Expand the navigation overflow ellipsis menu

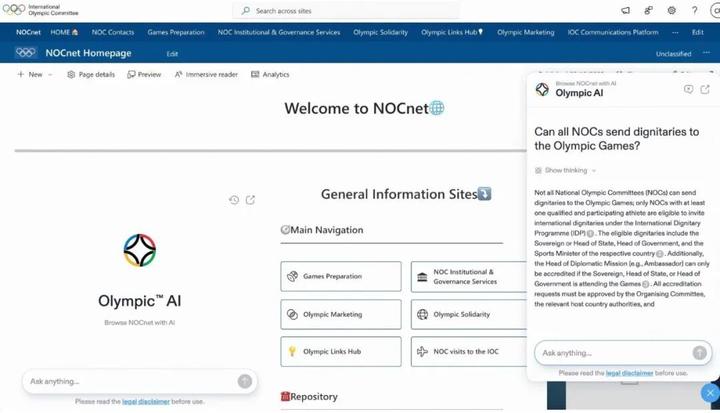676,32
